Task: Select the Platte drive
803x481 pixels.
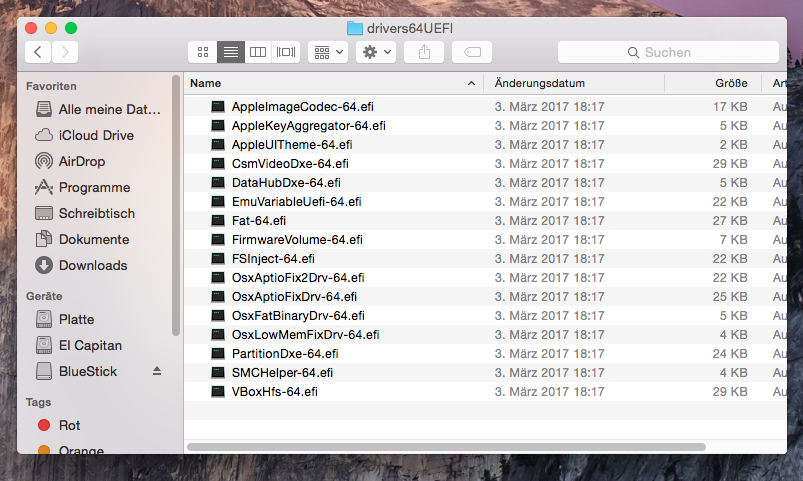Action: tap(66, 319)
